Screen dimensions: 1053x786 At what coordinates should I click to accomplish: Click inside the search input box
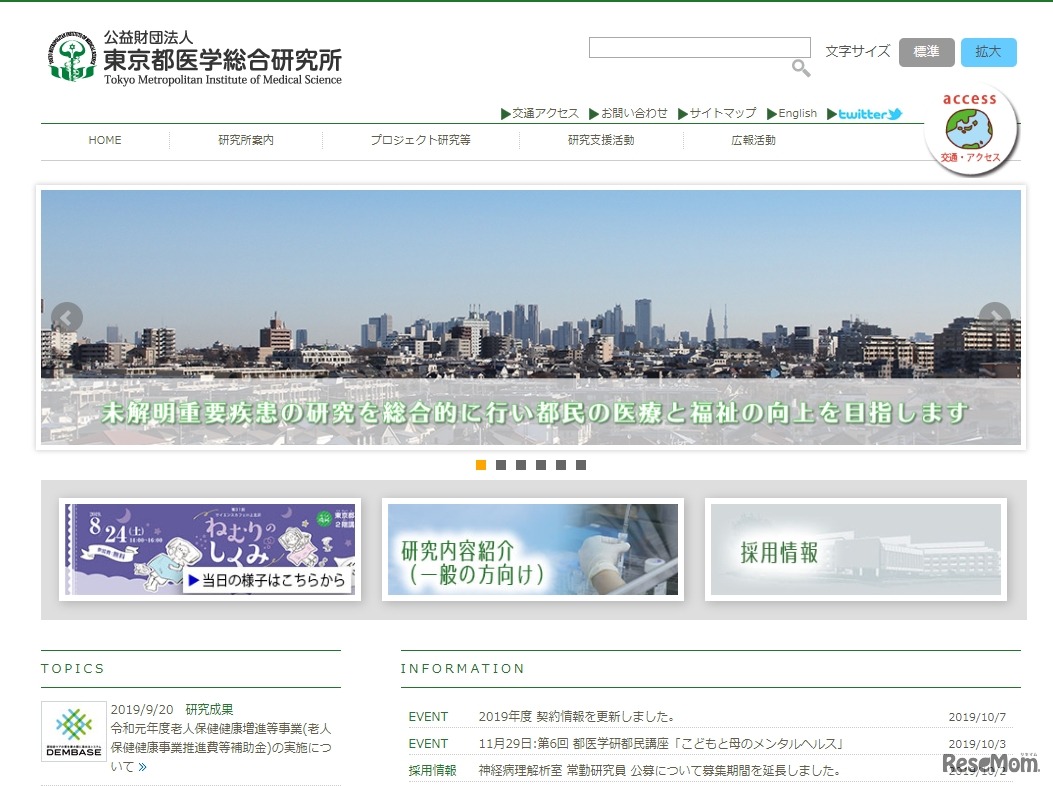[698, 46]
